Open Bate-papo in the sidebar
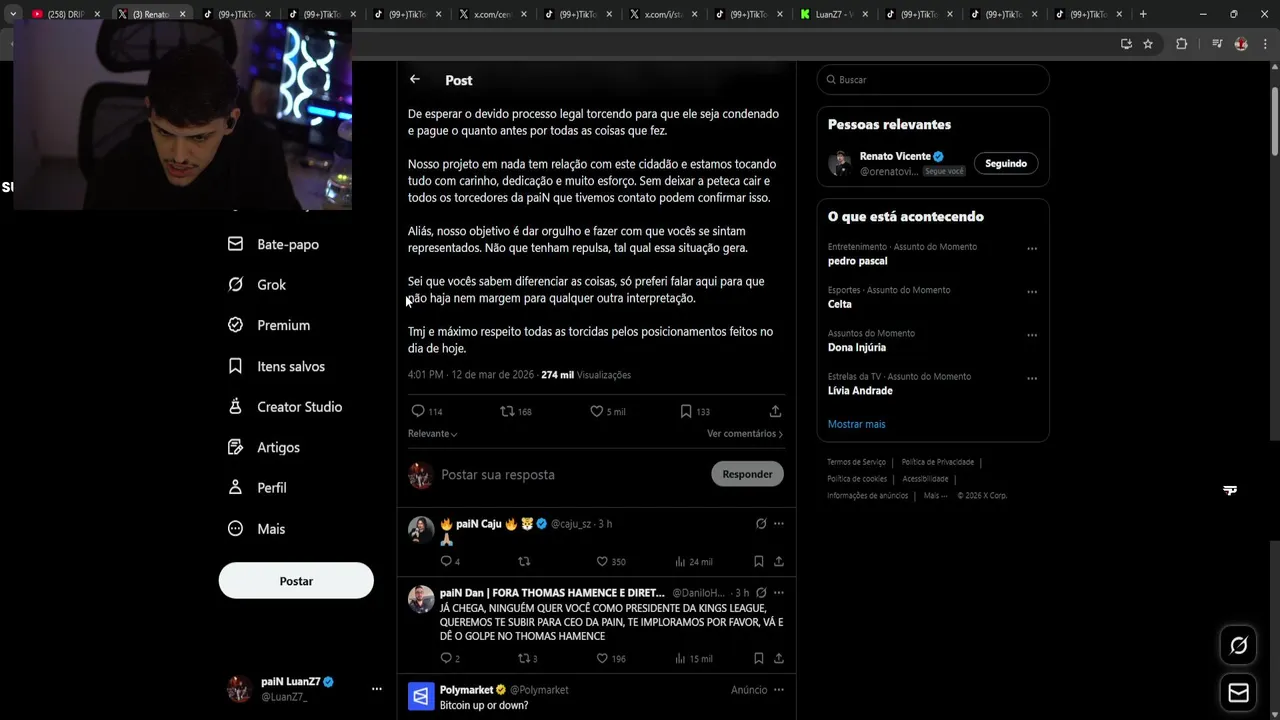This screenshot has height=720, width=1280. (x=274, y=244)
